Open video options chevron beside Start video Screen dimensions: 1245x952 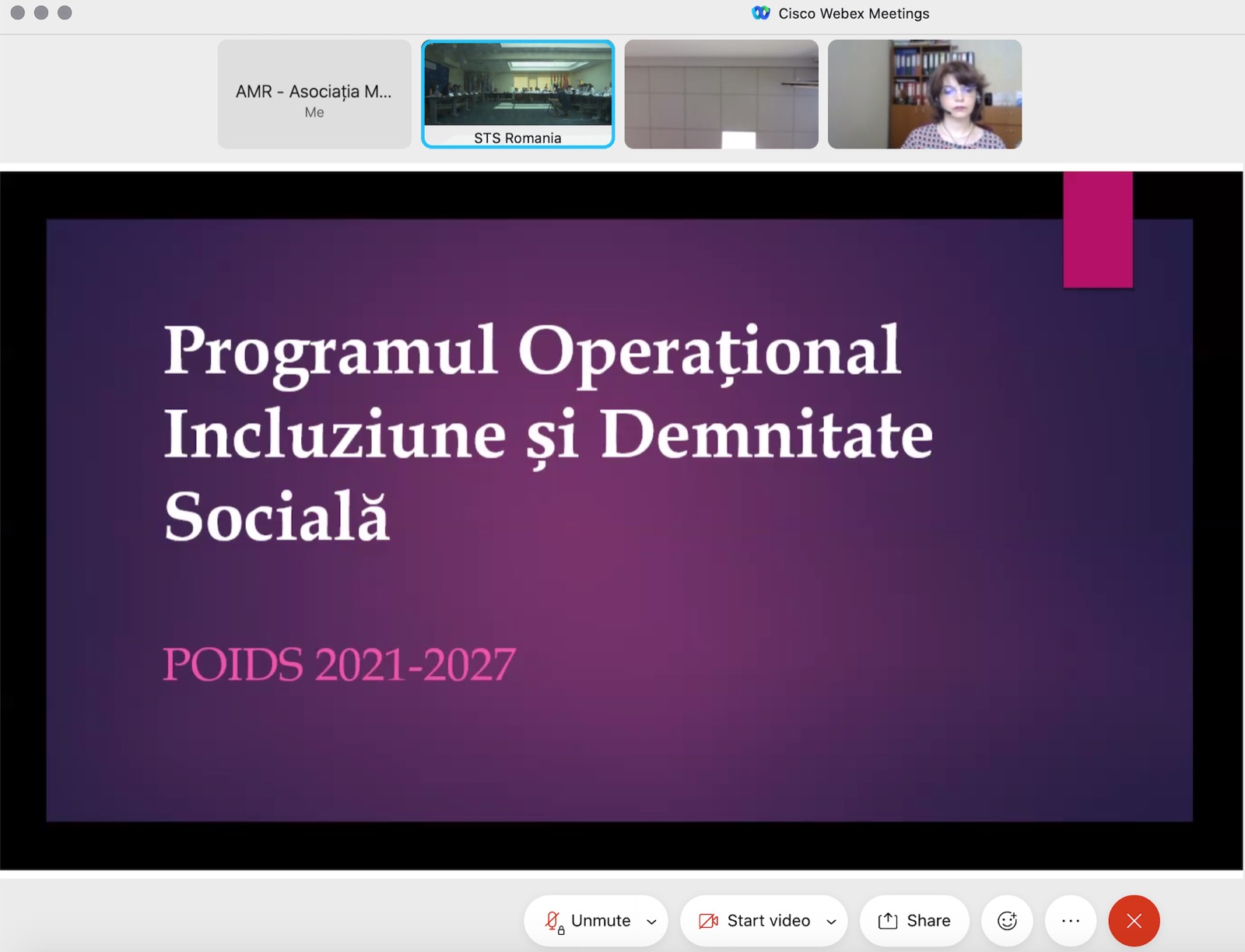831,922
